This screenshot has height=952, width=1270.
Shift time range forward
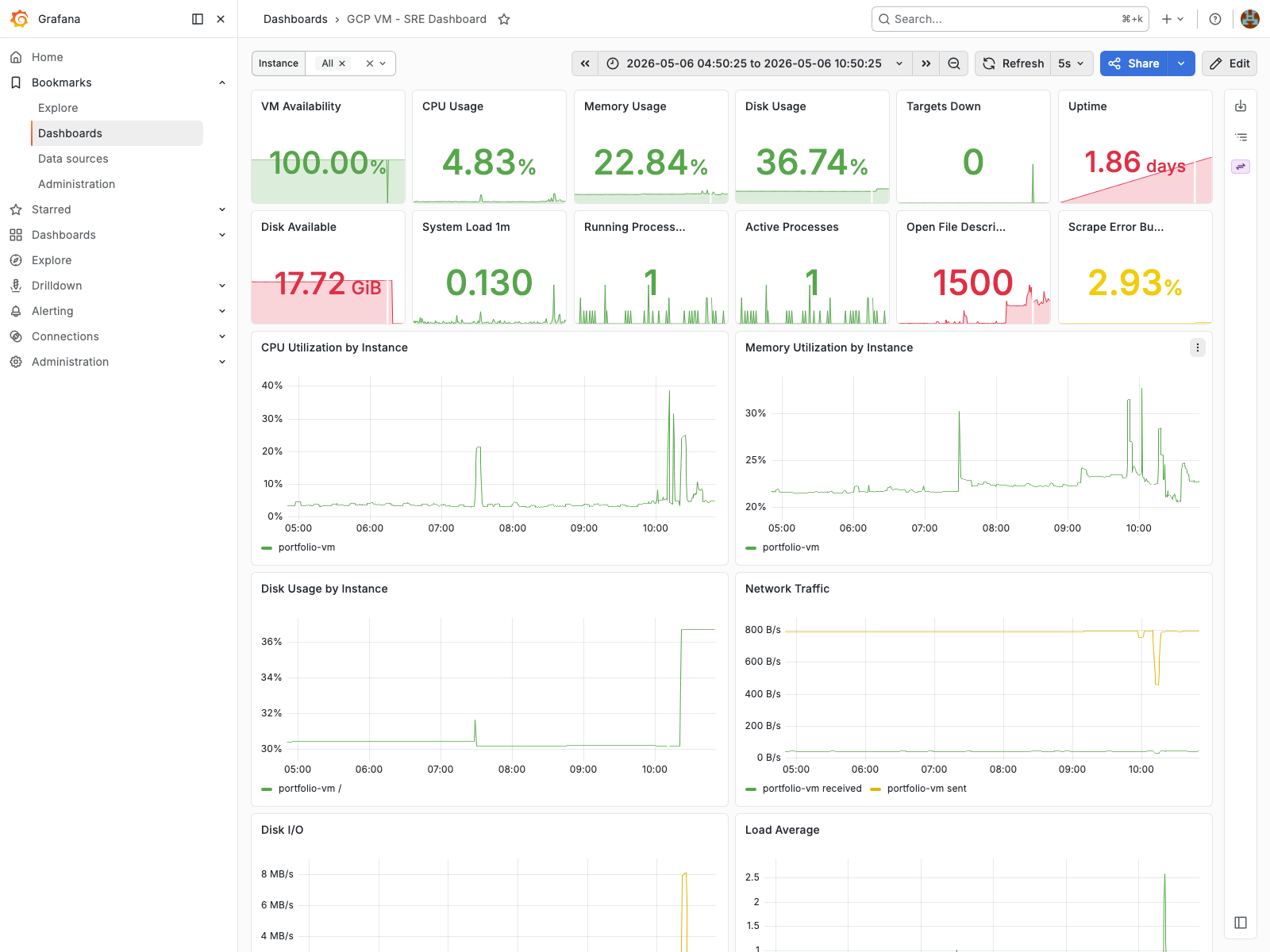[926, 63]
